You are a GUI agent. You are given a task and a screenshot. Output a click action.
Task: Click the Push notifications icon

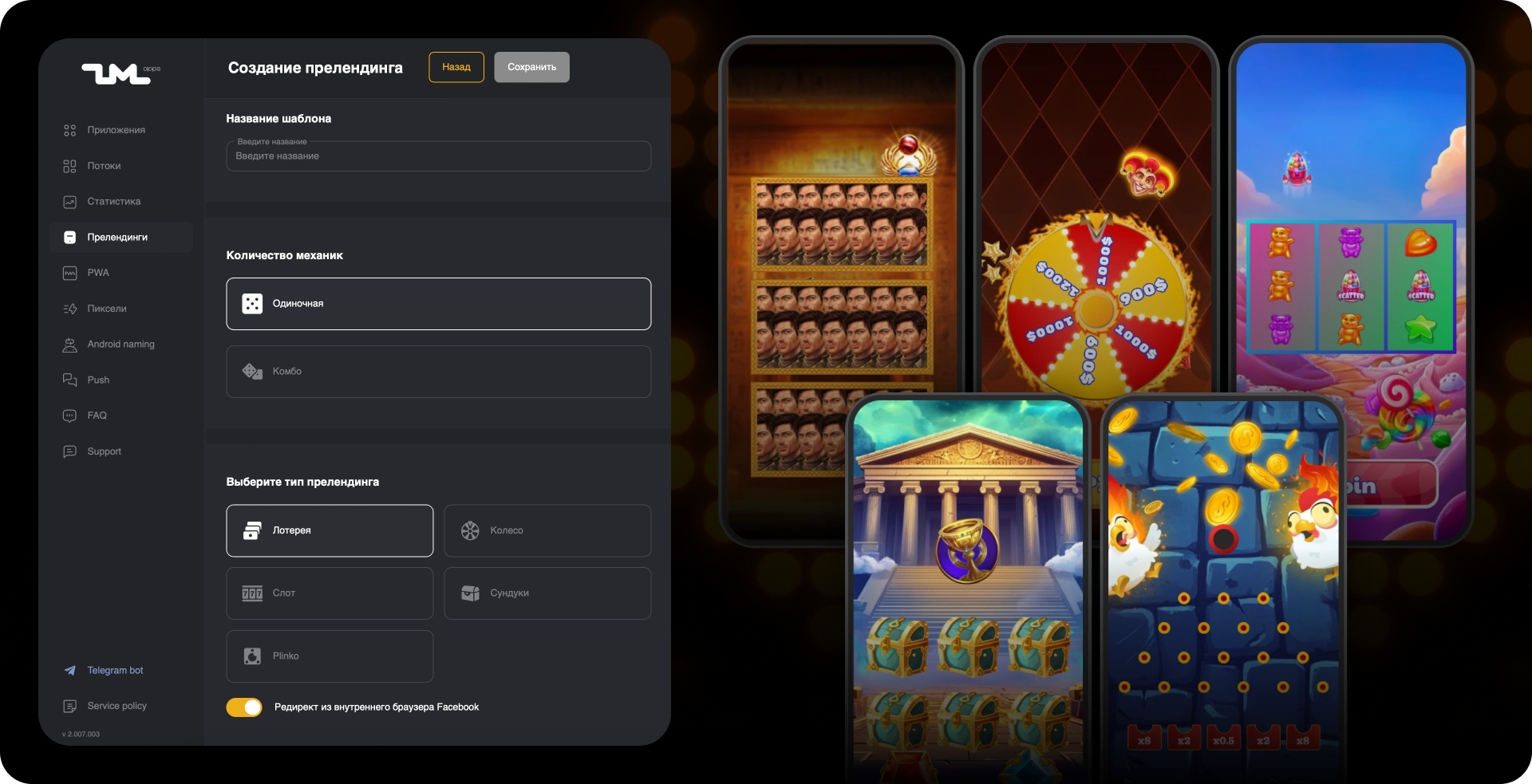tap(69, 380)
